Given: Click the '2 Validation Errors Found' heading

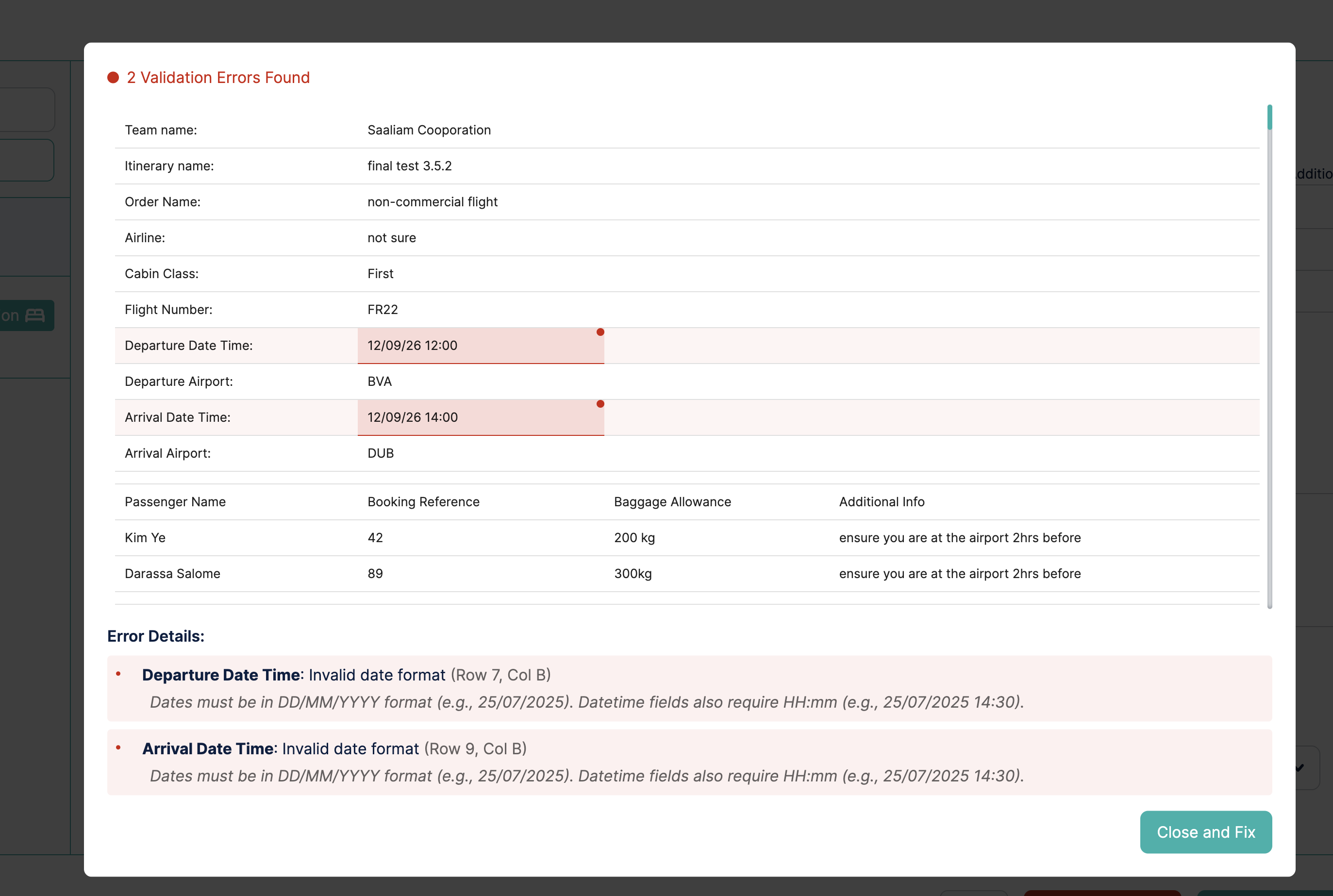Looking at the screenshot, I should tap(218, 77).
